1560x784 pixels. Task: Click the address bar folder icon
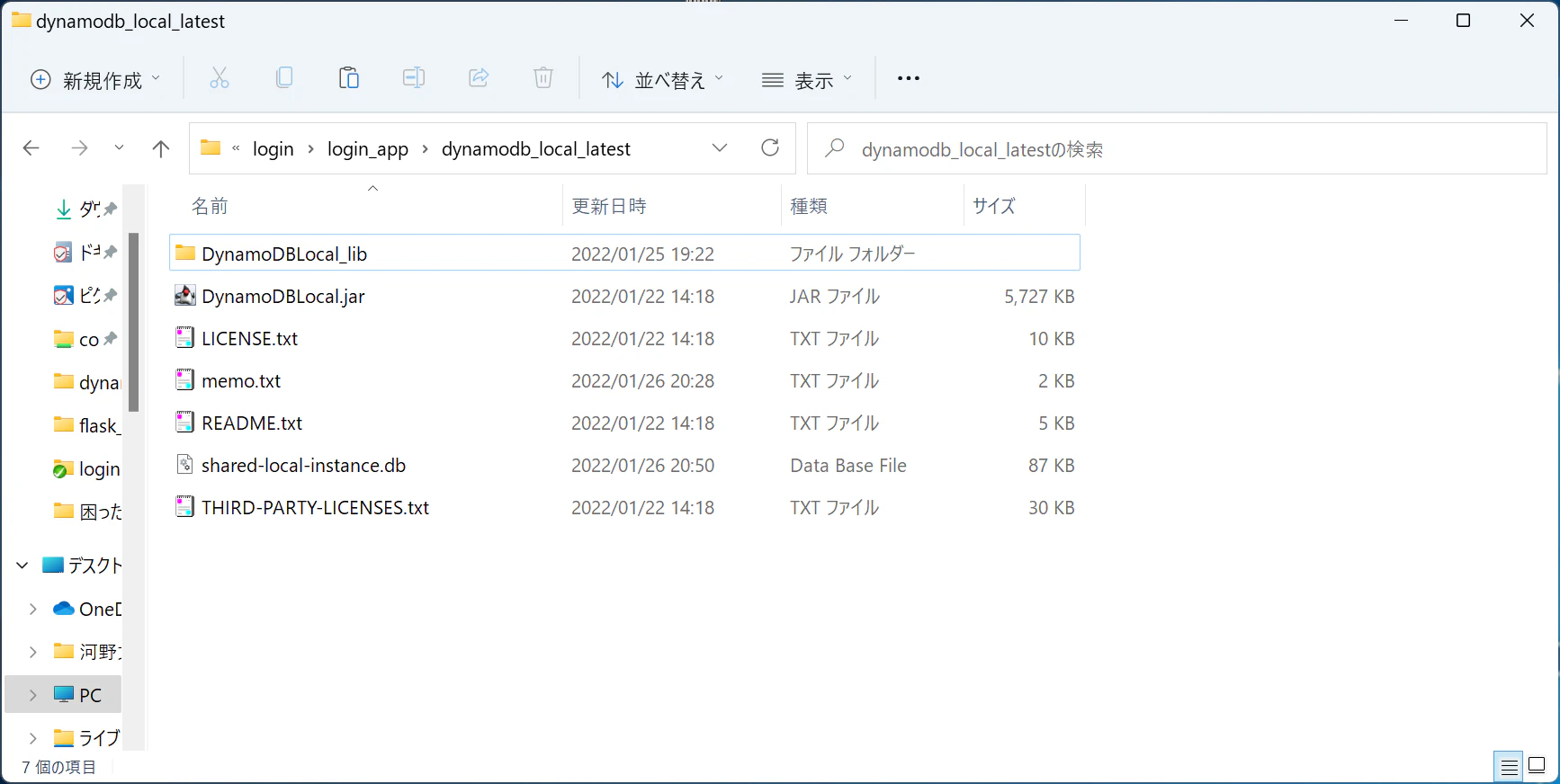(211, 147)
